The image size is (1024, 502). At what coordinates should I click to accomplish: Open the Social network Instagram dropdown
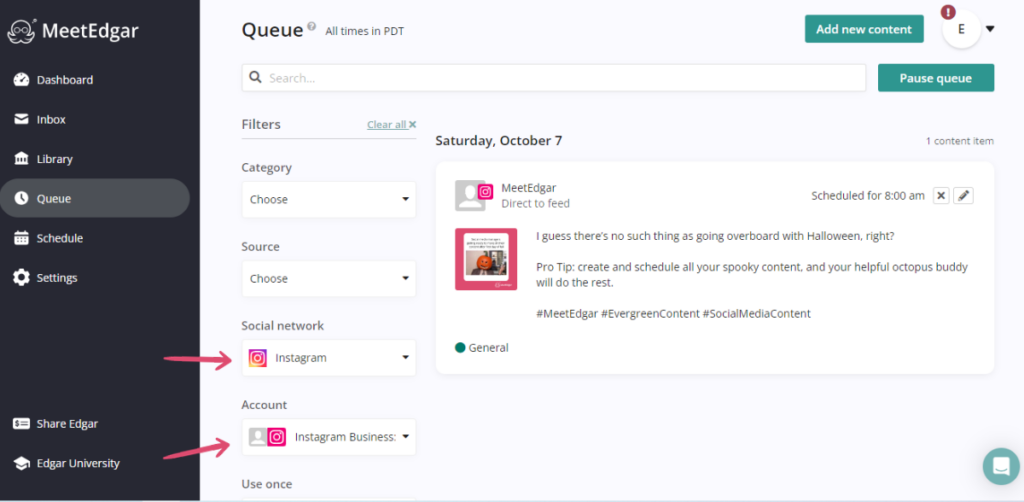click(x=328, y=357)
